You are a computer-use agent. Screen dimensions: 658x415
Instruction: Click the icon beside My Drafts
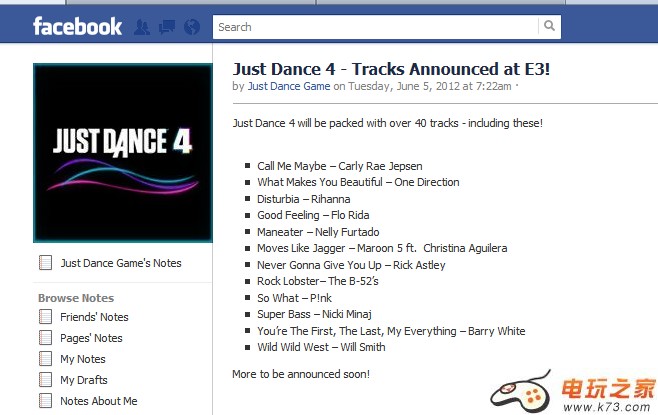point(45,380)
